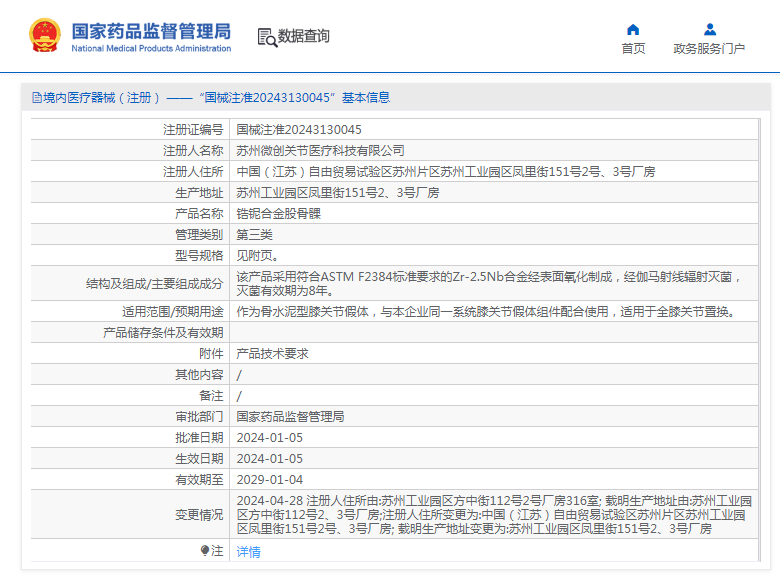Click expiry date 2029-01-04
Screen dimensions: 780x578
(x=269, y=480)
